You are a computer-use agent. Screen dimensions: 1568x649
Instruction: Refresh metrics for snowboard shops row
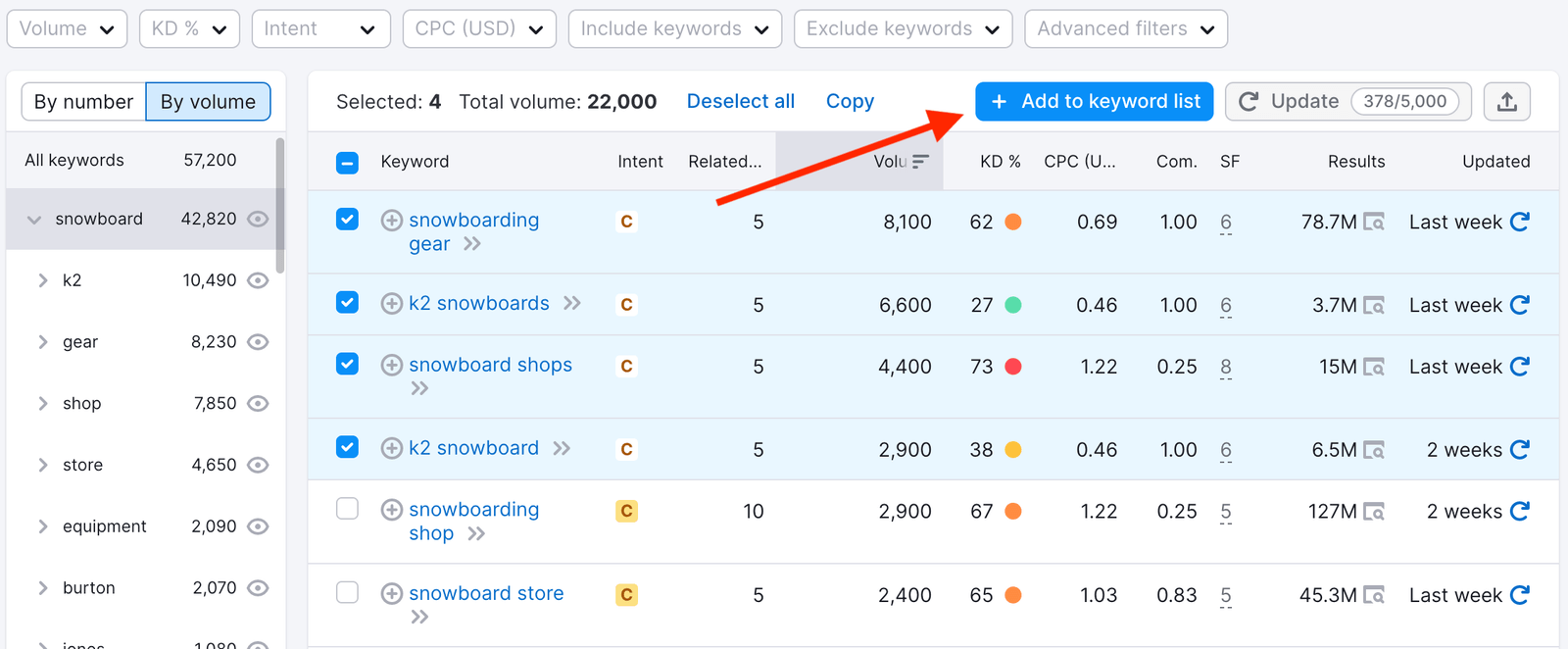point(1520,366)
